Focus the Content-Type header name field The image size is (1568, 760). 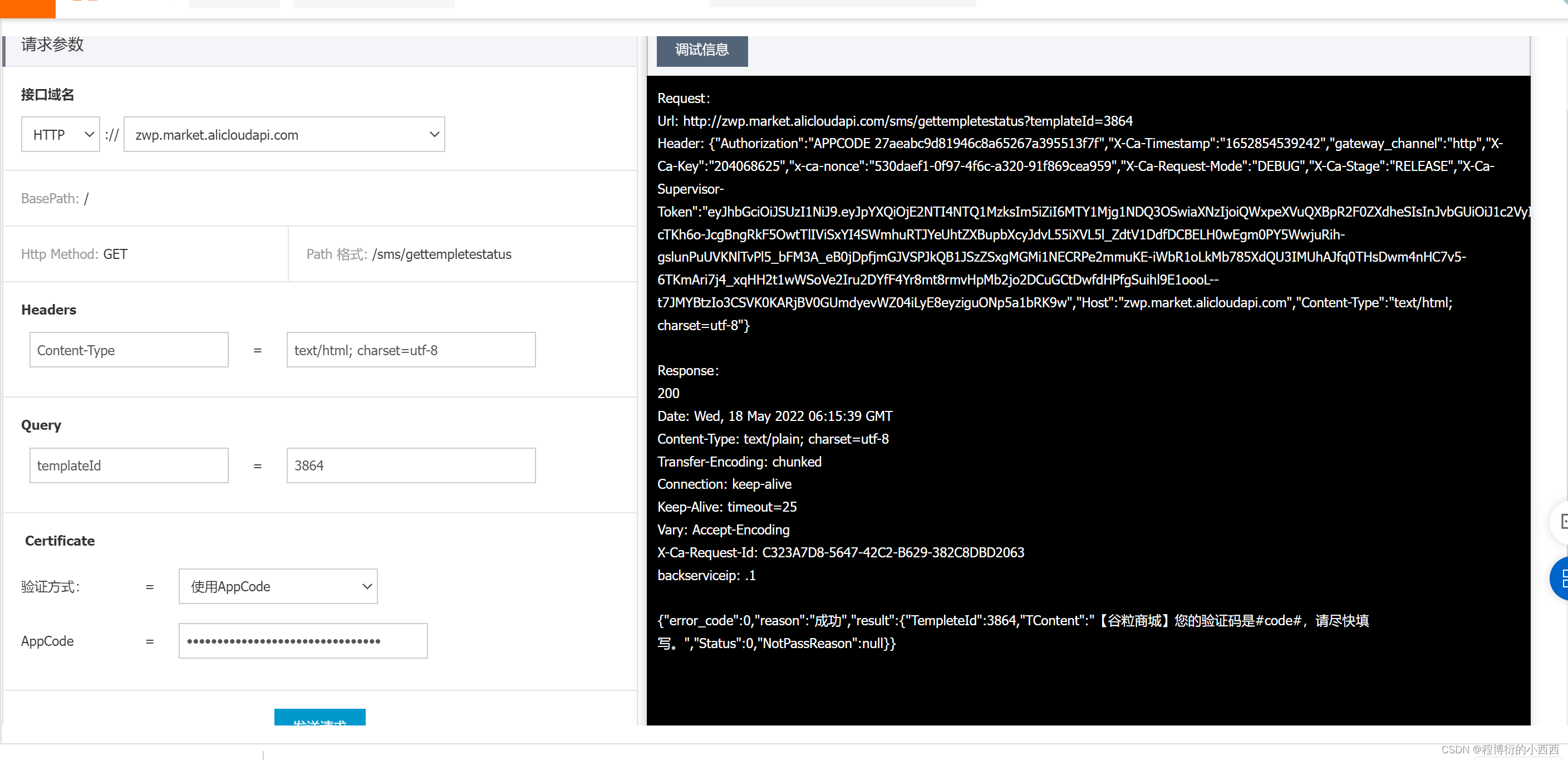pyautogui.click(x=129, y=350)
